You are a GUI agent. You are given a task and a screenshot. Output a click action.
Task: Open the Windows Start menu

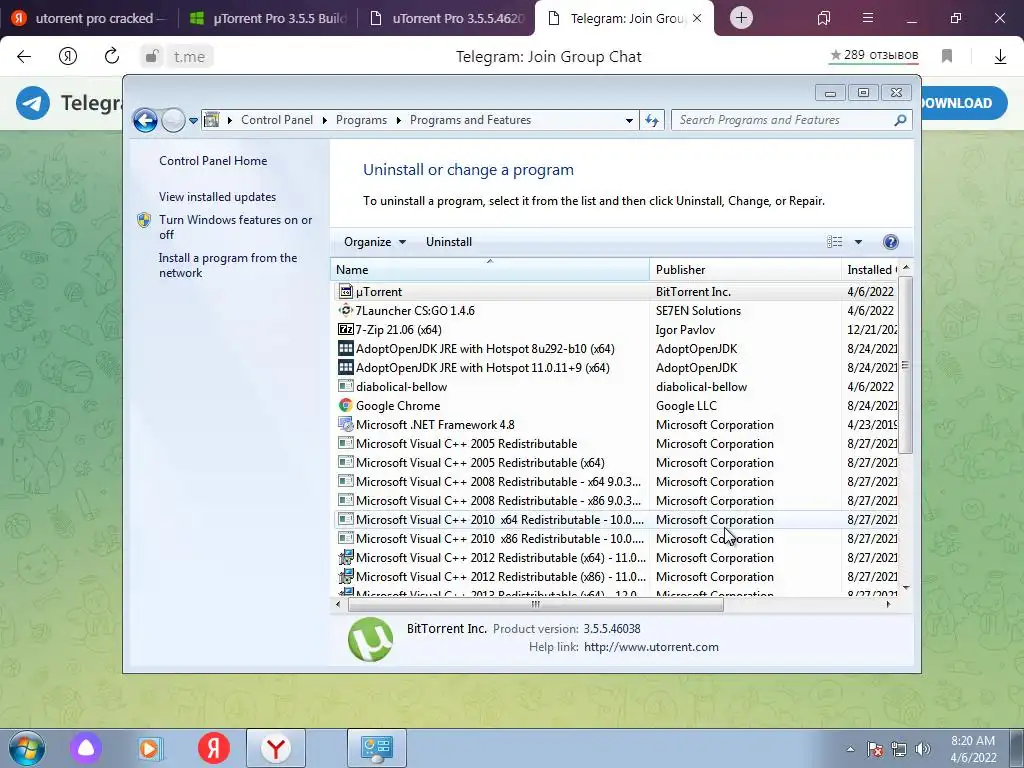(27, 748)
